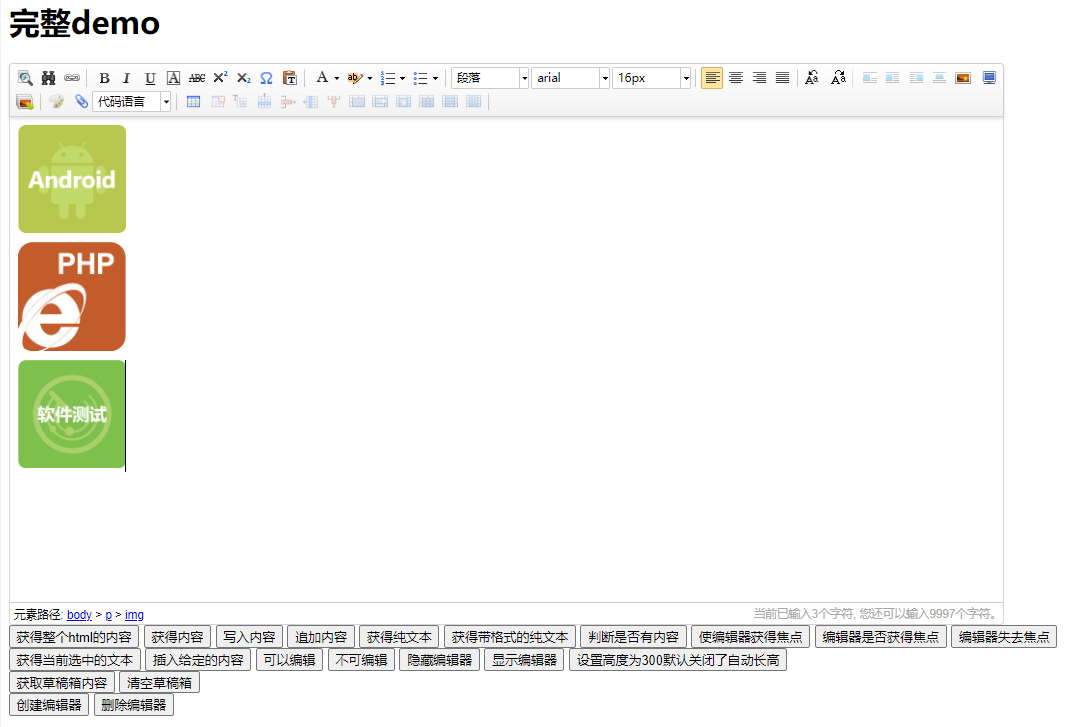Expand the ordered list style arrow
The height and width of the screenshot is (727, 1074).
click(402, 79)
